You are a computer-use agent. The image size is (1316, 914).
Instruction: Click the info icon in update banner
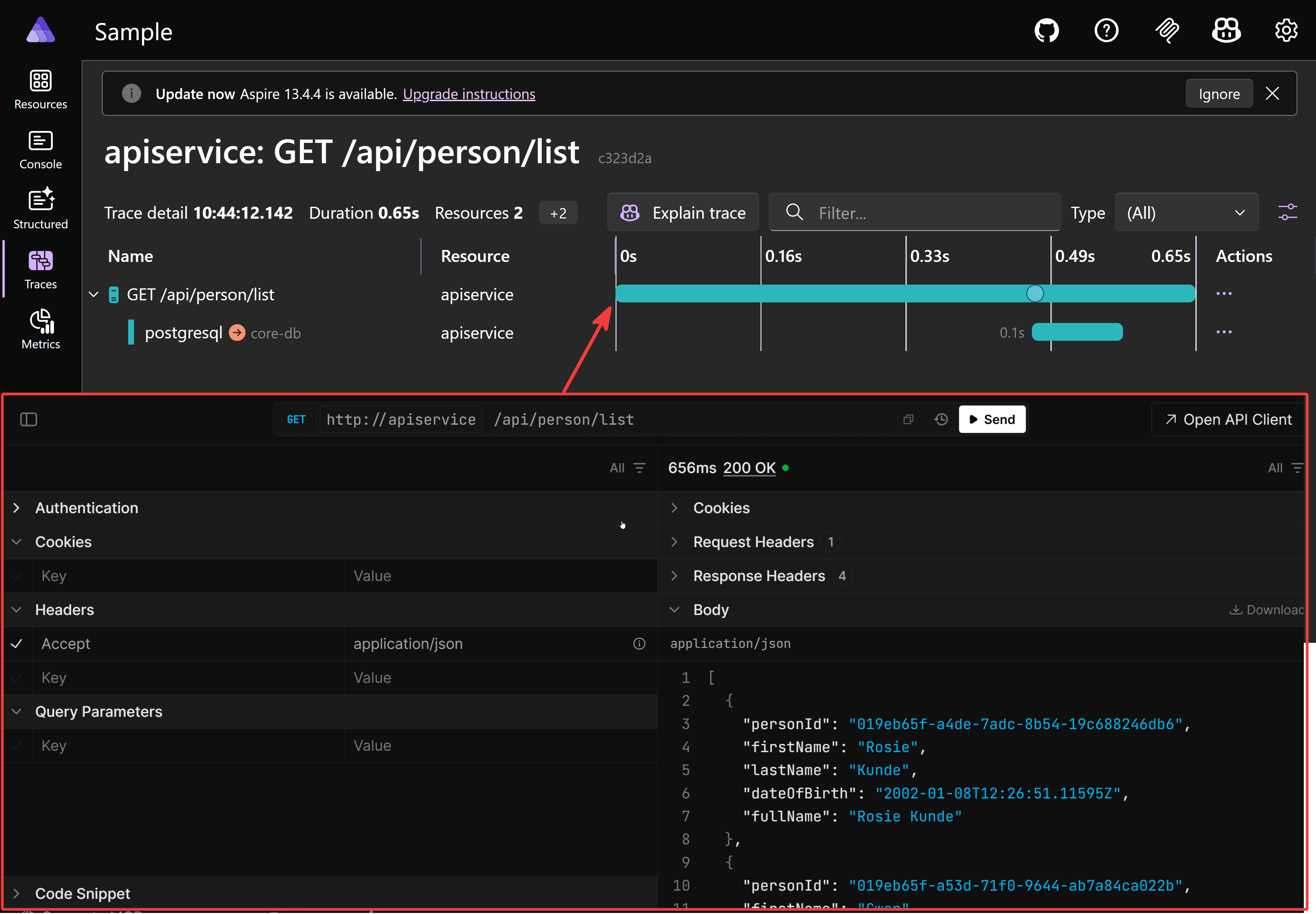132,93
